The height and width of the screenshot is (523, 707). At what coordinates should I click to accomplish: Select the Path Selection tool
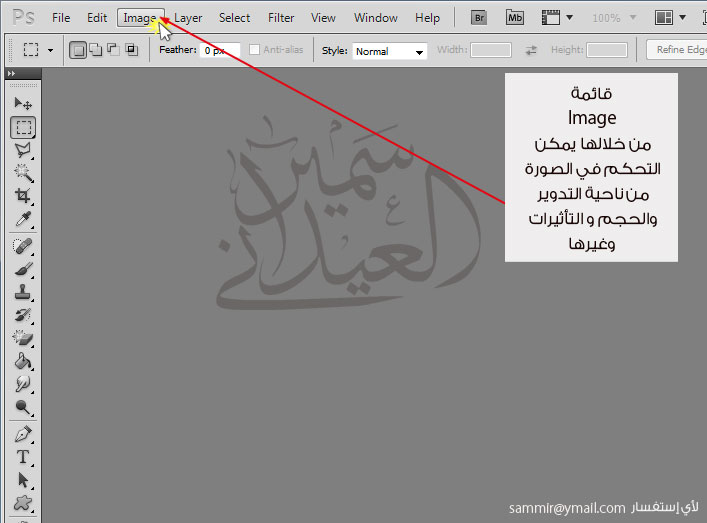[23, 480]
